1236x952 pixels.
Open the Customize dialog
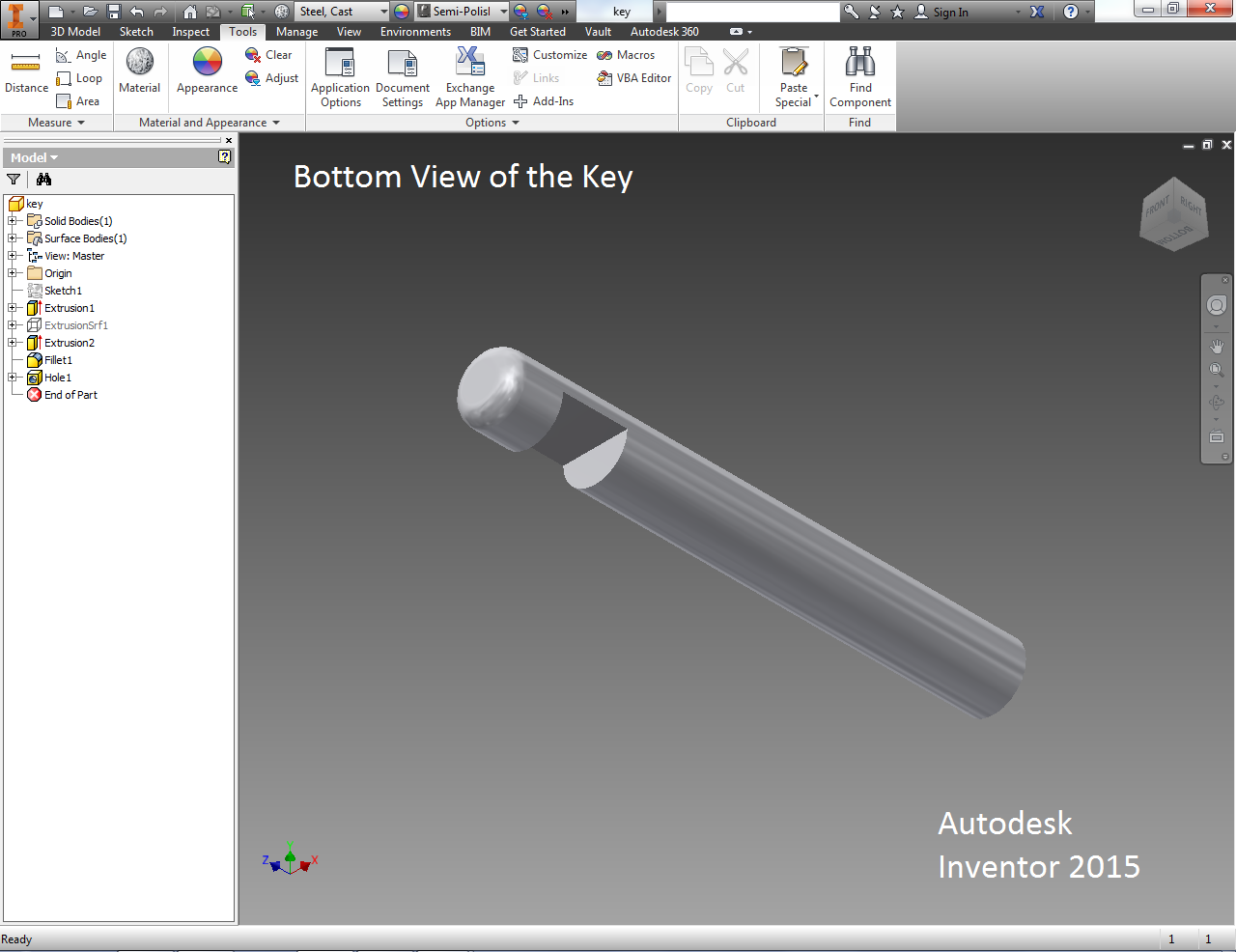(549, 55)
